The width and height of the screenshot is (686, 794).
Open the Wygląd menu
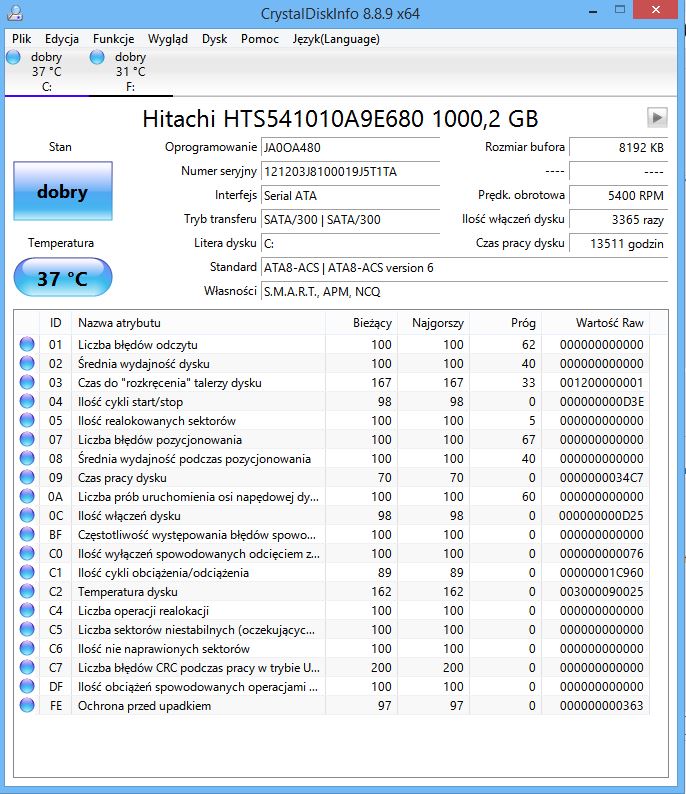tap(168, 39)
